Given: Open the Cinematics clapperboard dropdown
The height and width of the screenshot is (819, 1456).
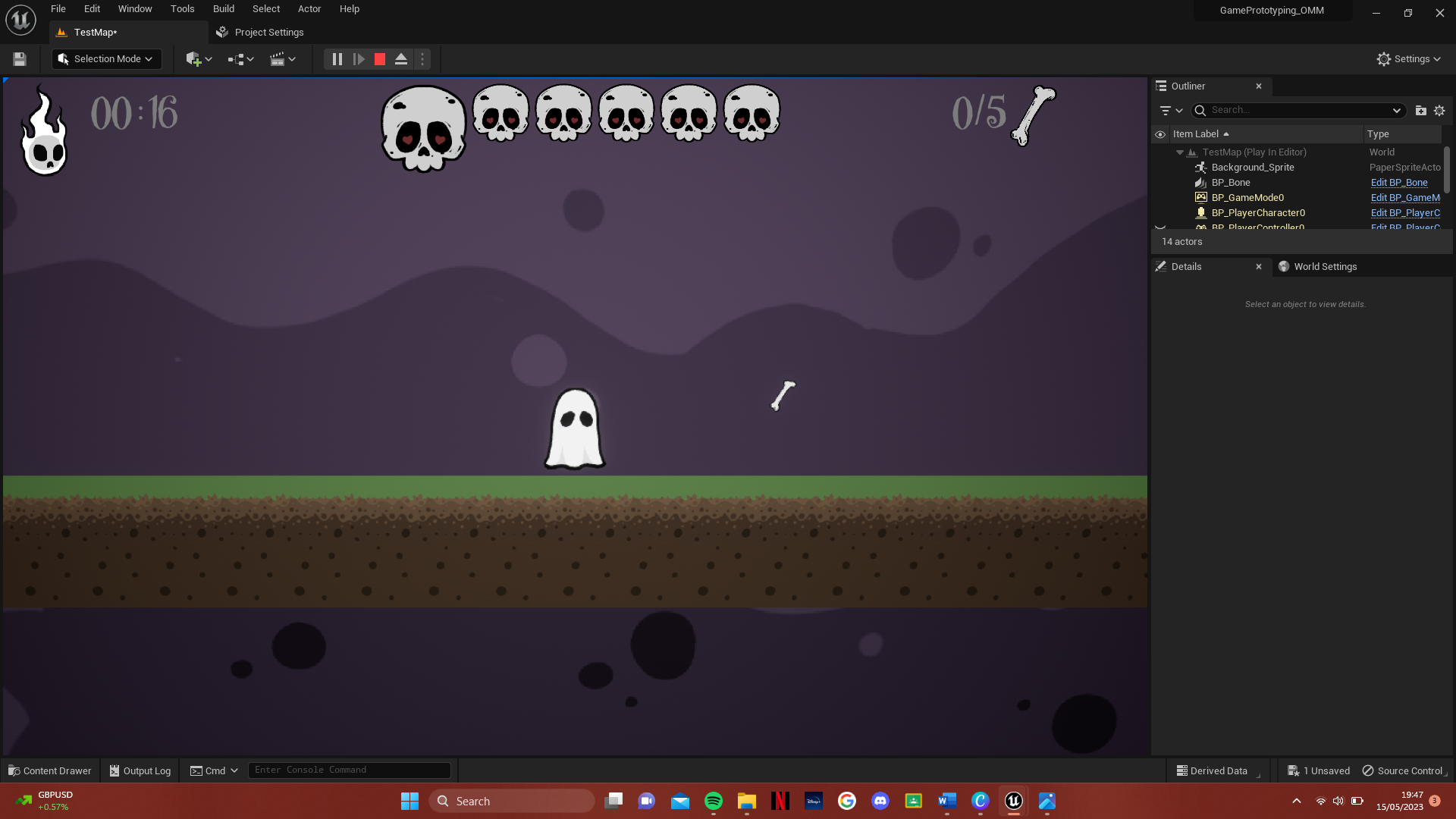Looking at the screenshot, I should (282, 59).
